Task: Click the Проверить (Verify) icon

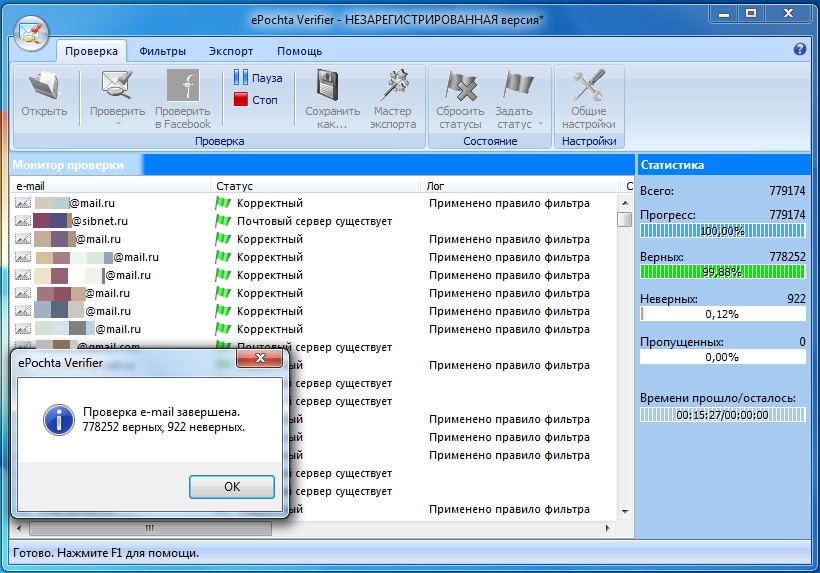Action: coord(117,87)
